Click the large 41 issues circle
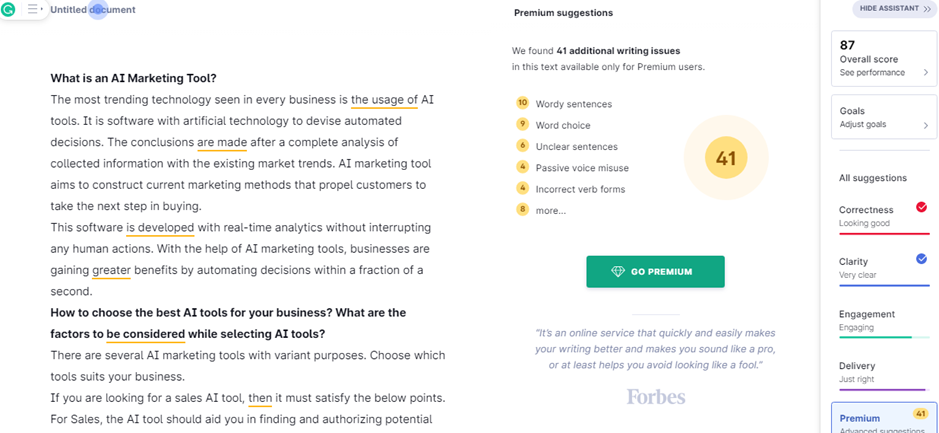 click(x=726, y=158)
